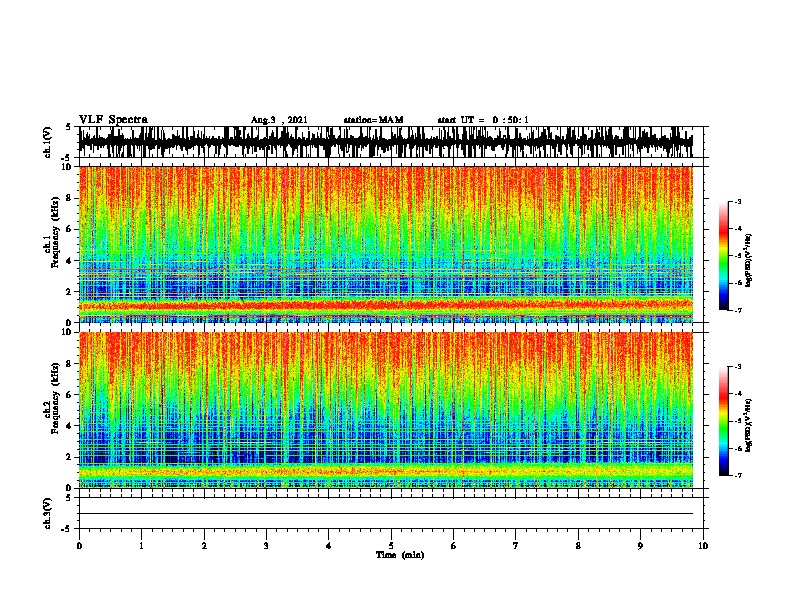This screenshot has width=792, height=612.
Task: Click the ch.2 spectrogram panel
Action: click(x=386, y=410)
